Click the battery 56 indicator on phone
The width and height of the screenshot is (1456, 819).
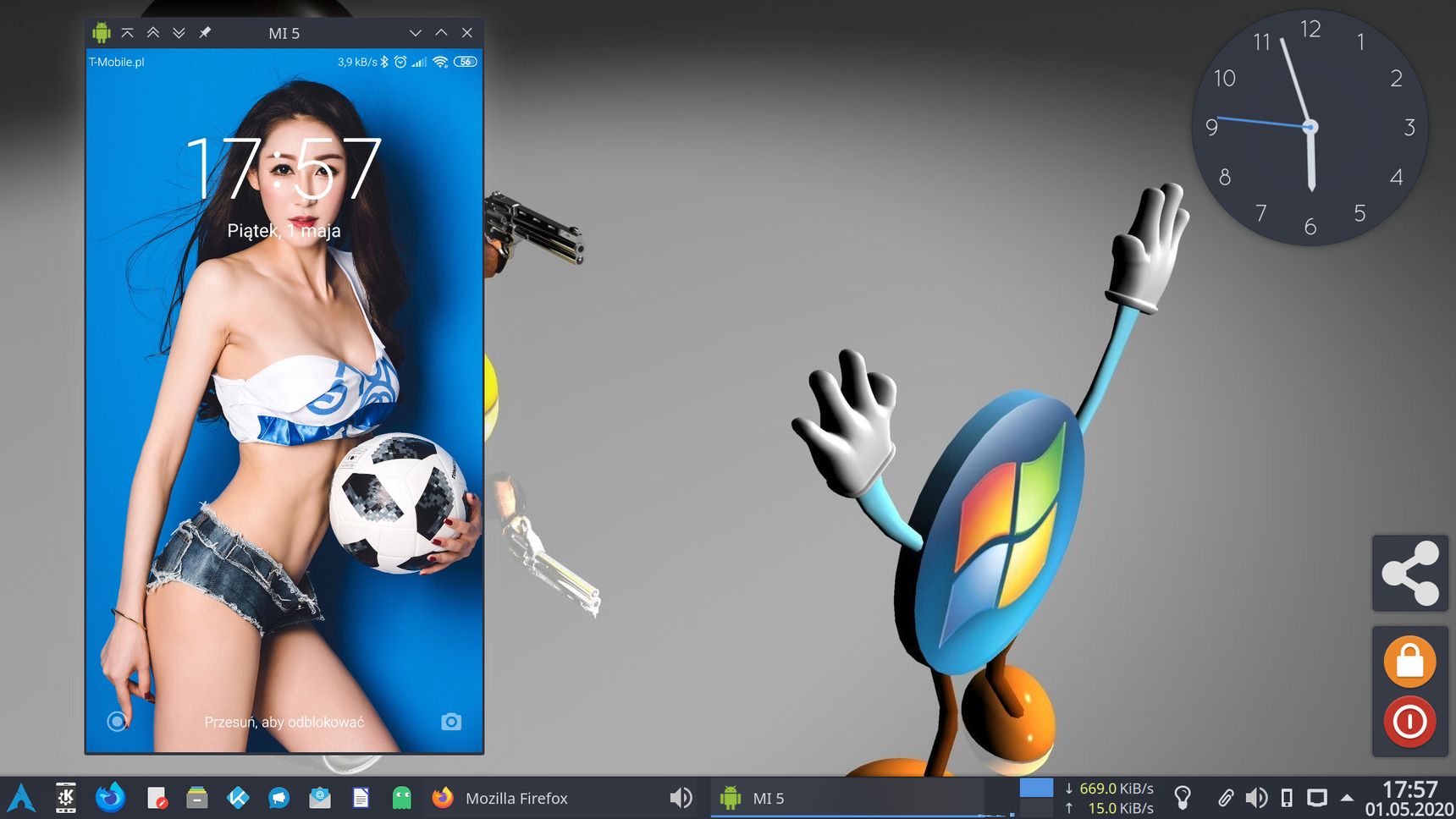(466, 62)
